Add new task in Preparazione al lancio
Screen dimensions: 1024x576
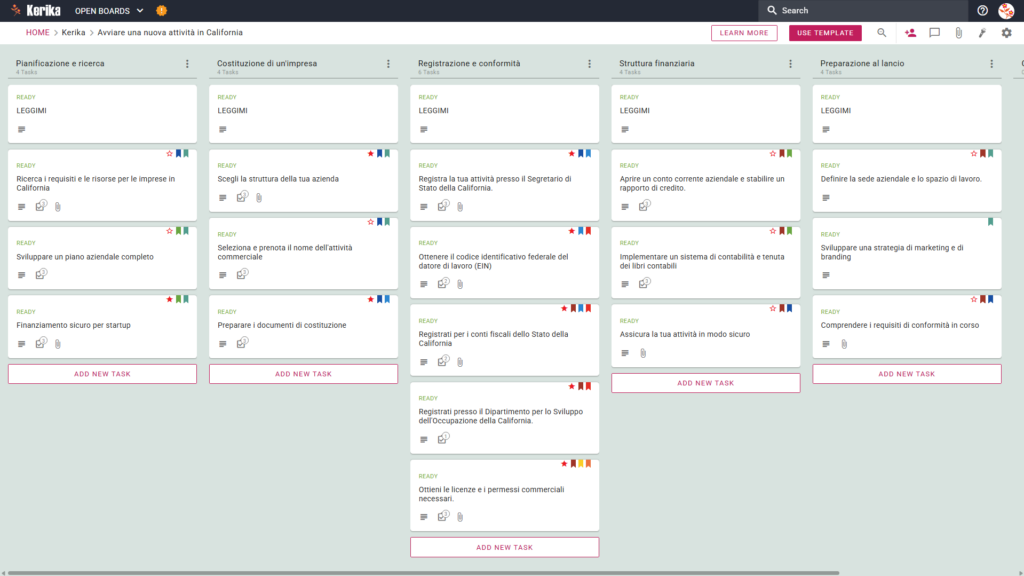pos(907,374)
